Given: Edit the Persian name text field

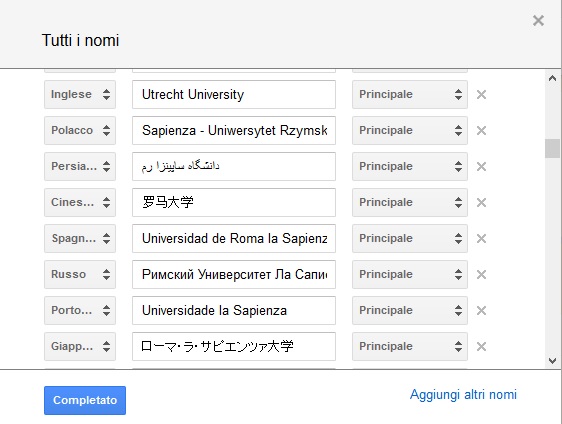Looking at the screenshot, I should pyautogui.click(x=234, y=167).
